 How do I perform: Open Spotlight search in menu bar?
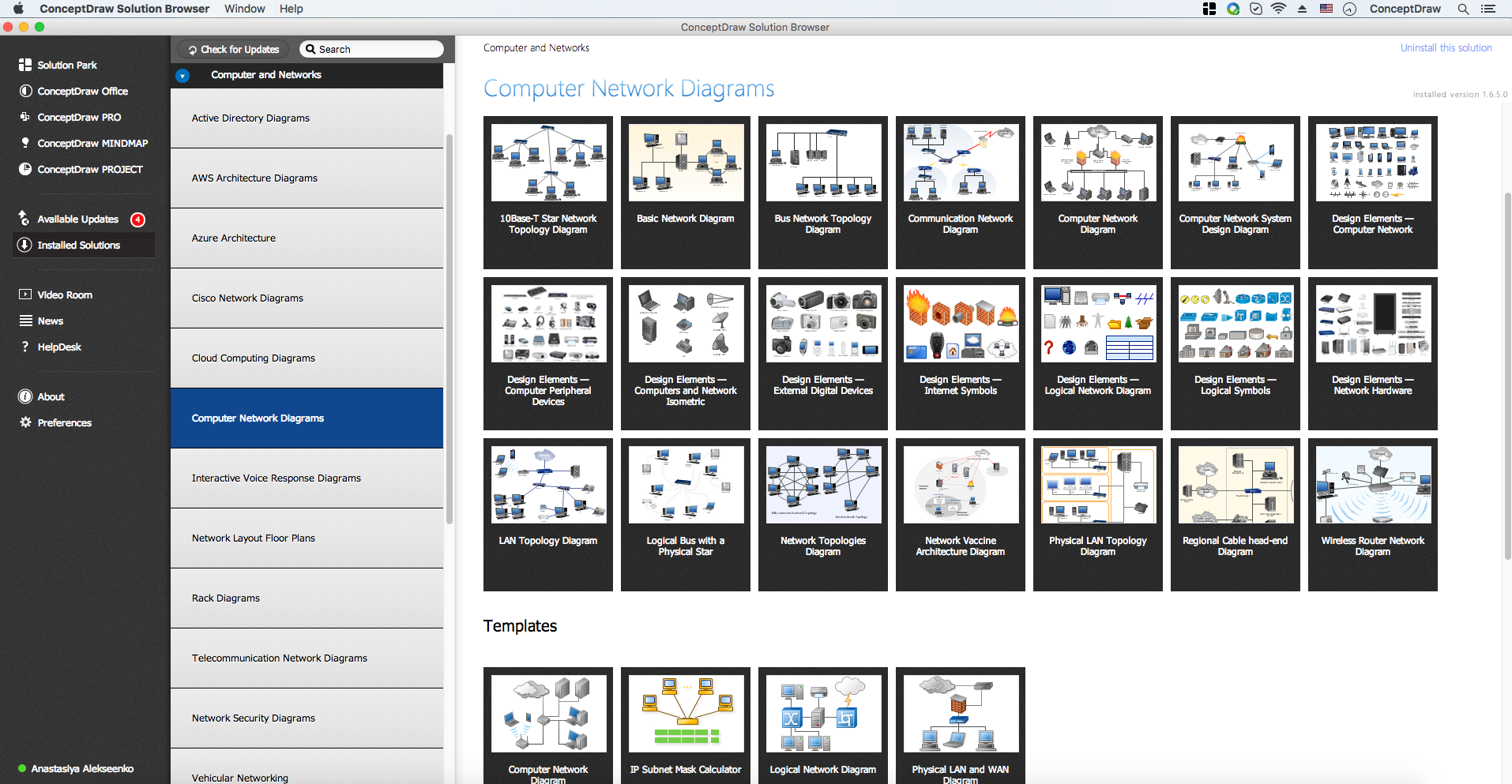click(1463, 9)
